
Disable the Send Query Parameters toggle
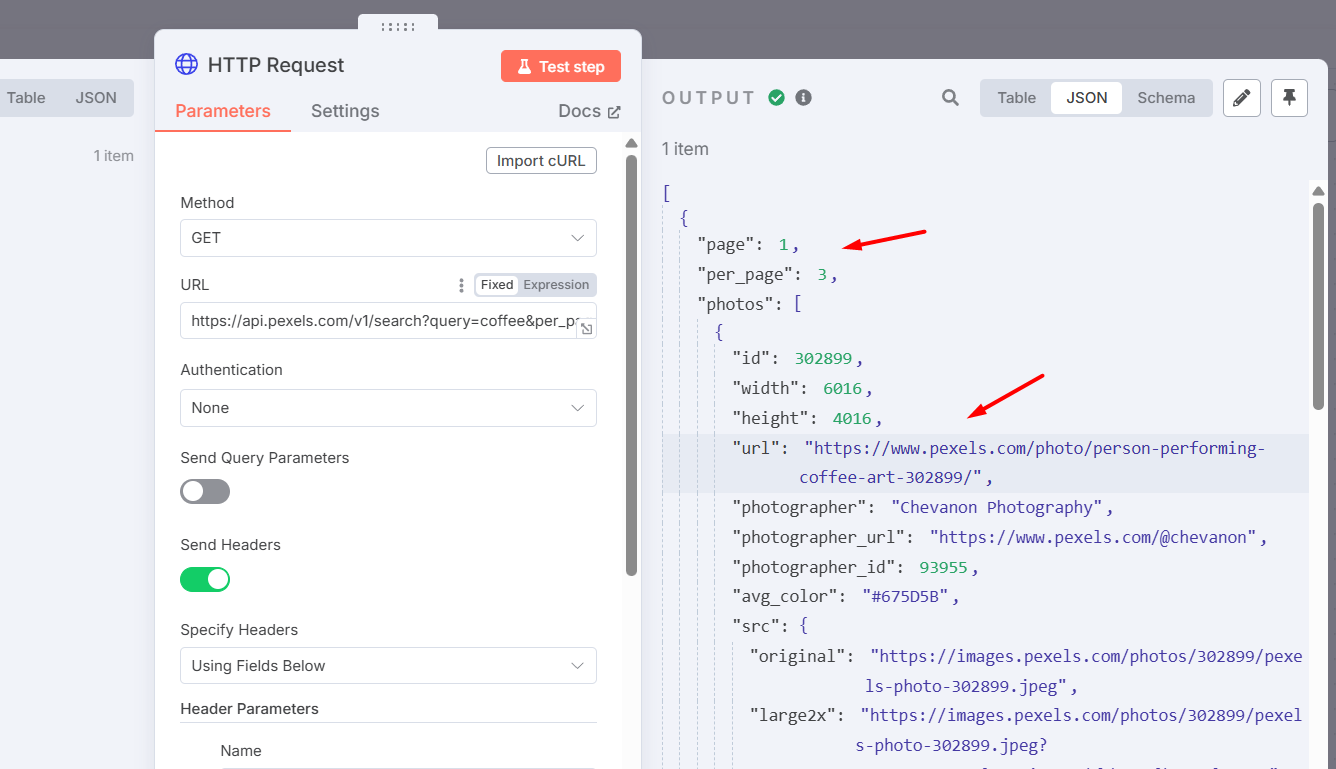205,492
